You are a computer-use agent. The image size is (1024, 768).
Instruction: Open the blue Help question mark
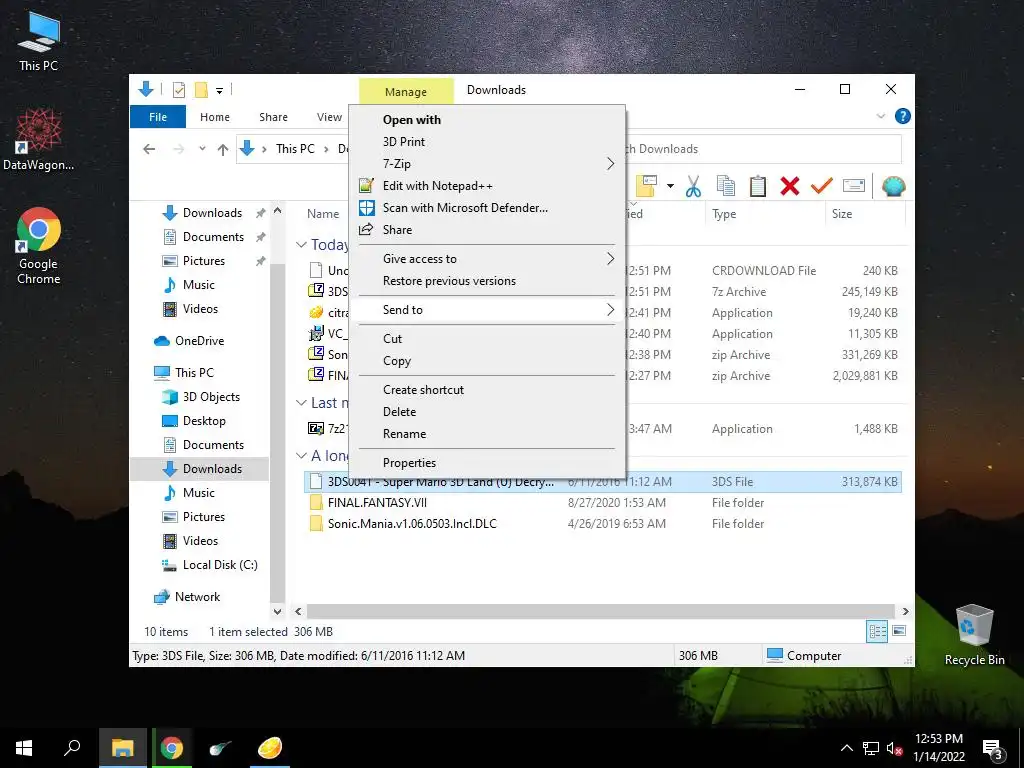pos(903,116)
